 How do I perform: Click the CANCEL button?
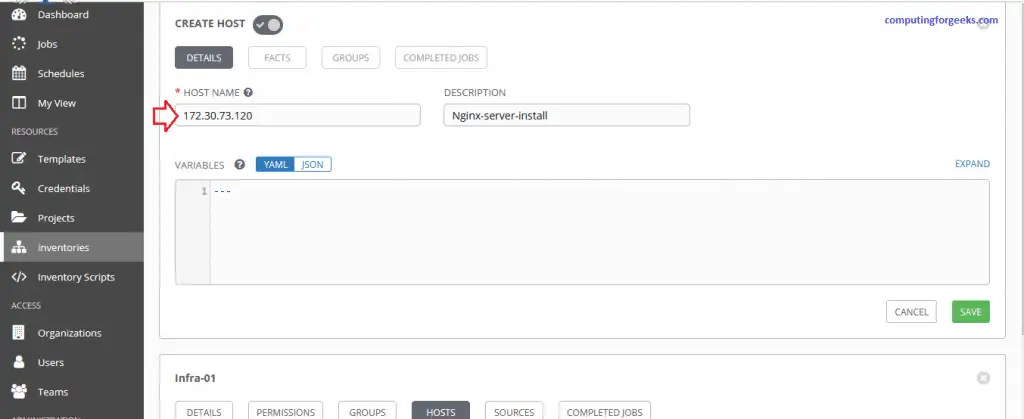coord(911,311)
